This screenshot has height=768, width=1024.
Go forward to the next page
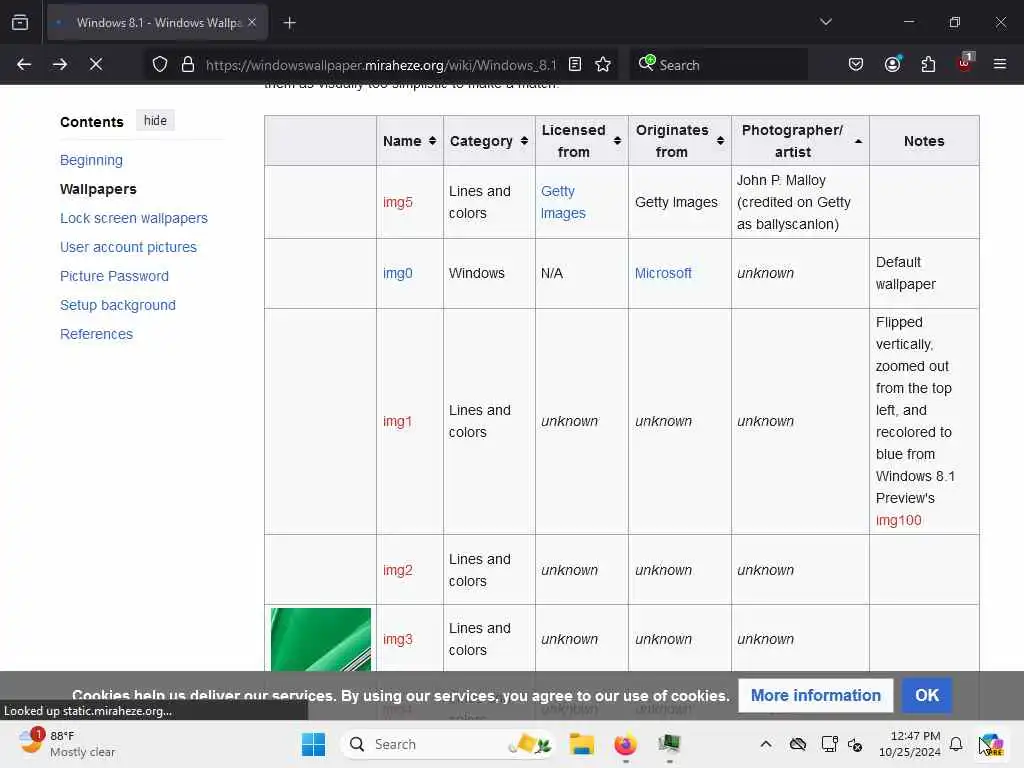(x=59, y=64)
